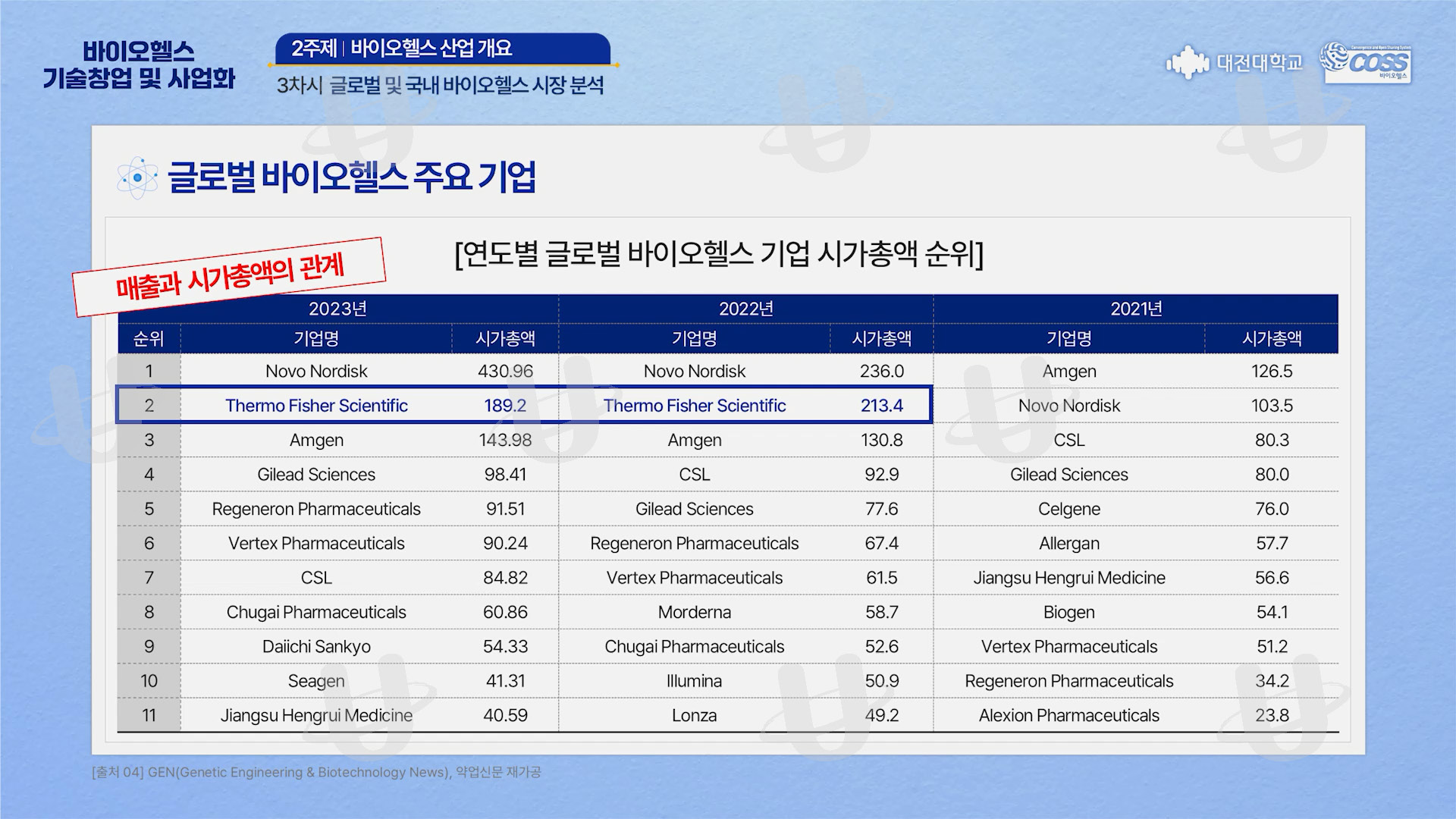Click the Morderna entry in 2022 column
1456x819 pixels.
(694, 612)
